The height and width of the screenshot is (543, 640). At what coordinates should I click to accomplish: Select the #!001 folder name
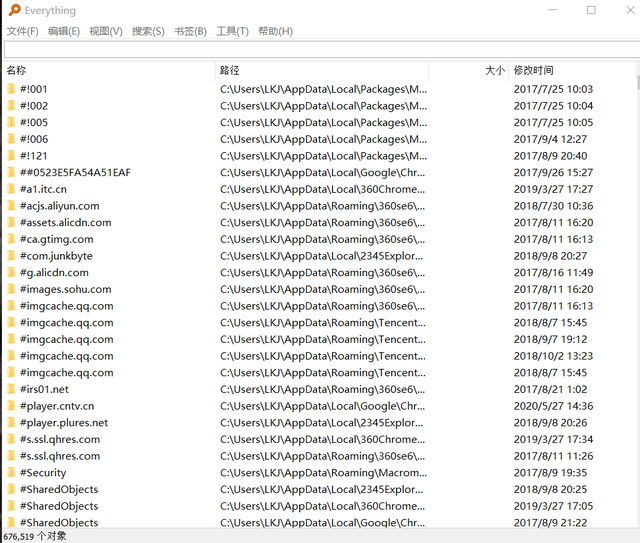(34, 89)
